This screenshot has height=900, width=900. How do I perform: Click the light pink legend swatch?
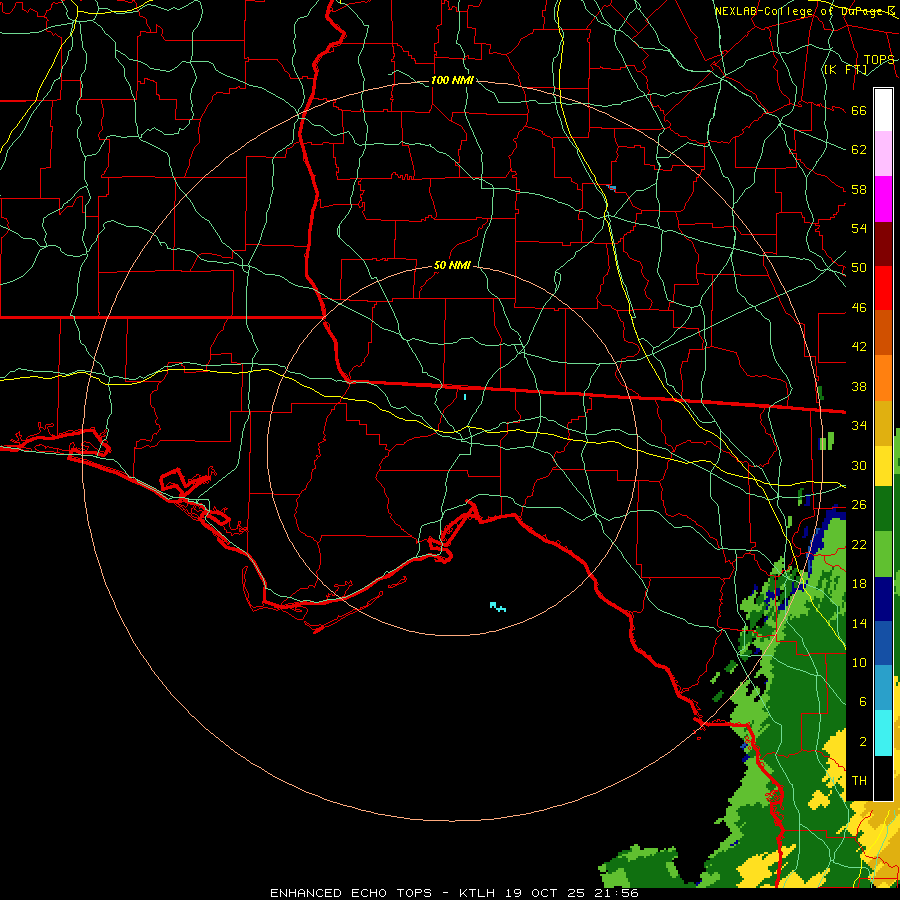click(x=883, y=154)
